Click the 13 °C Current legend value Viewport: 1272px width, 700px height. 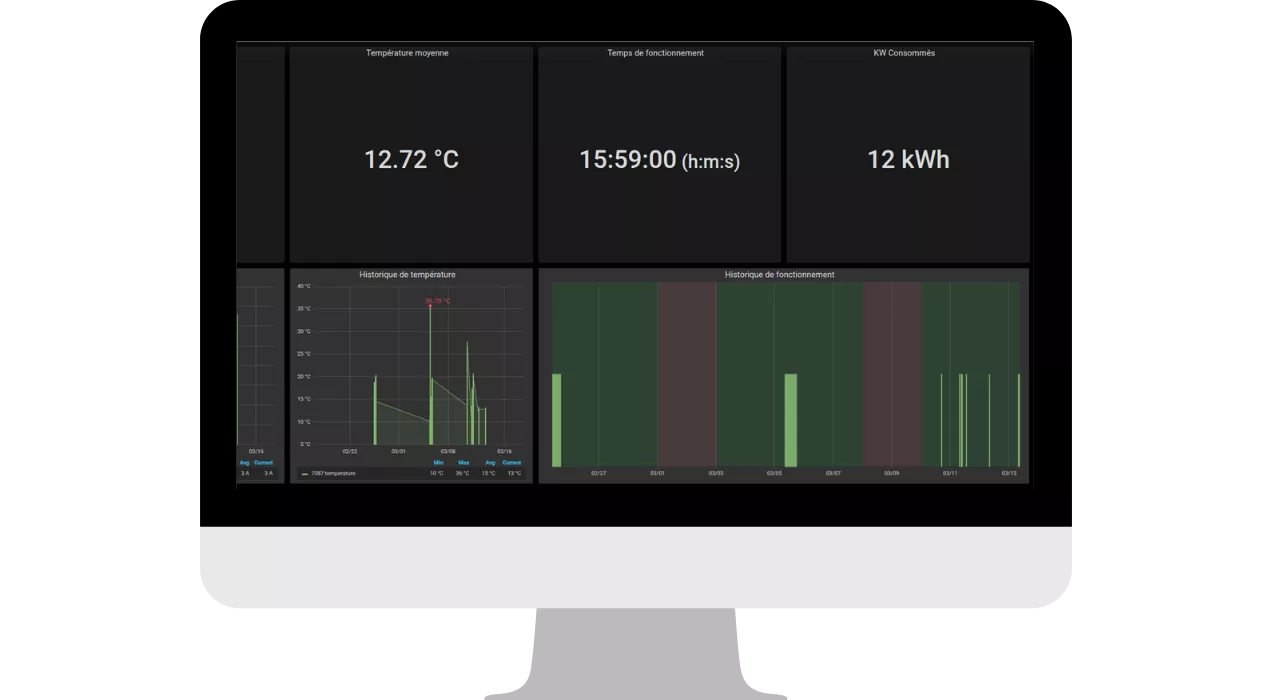[x=514, y=473]
